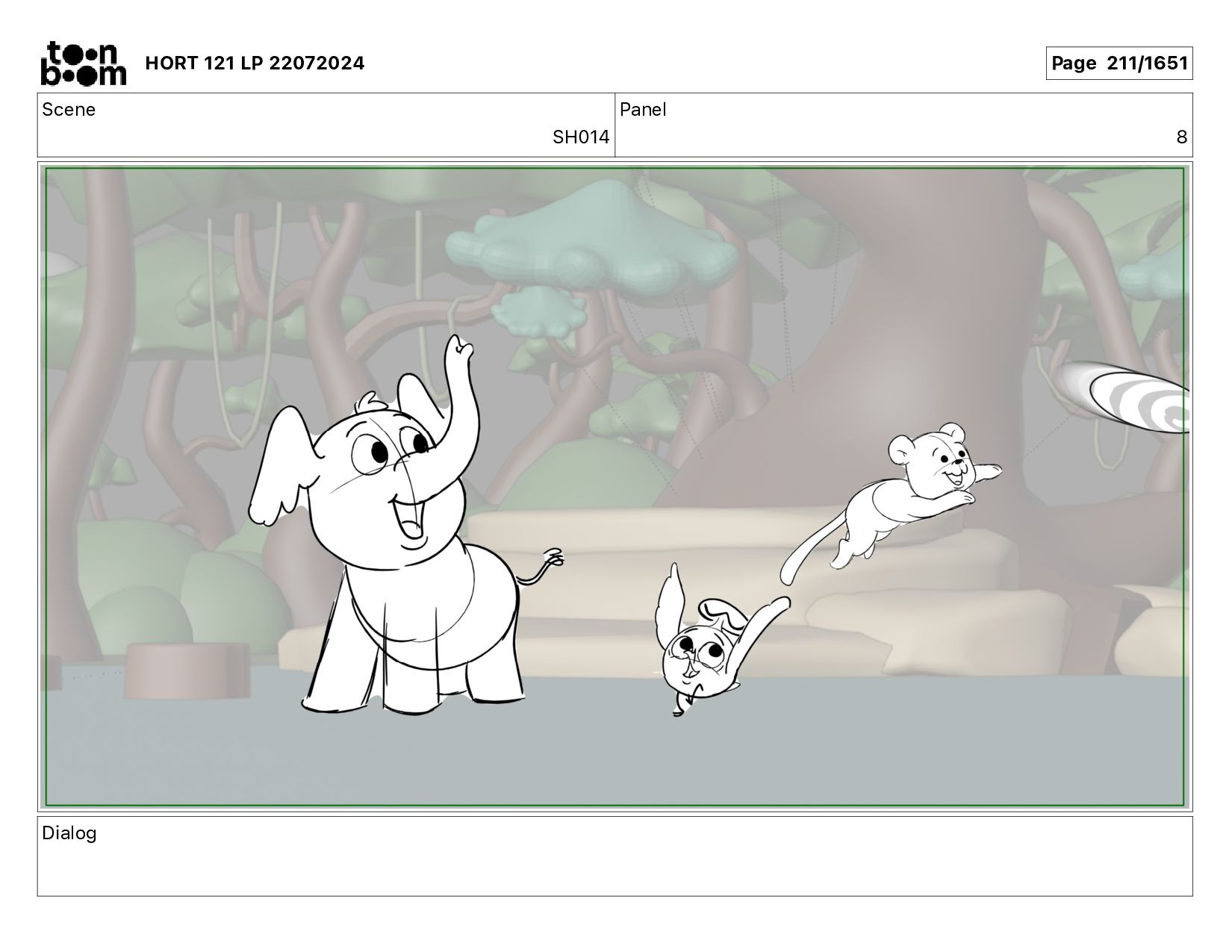Click the Toon Boom logo
The image size is (1232, 952).
[x=83, y=63]
